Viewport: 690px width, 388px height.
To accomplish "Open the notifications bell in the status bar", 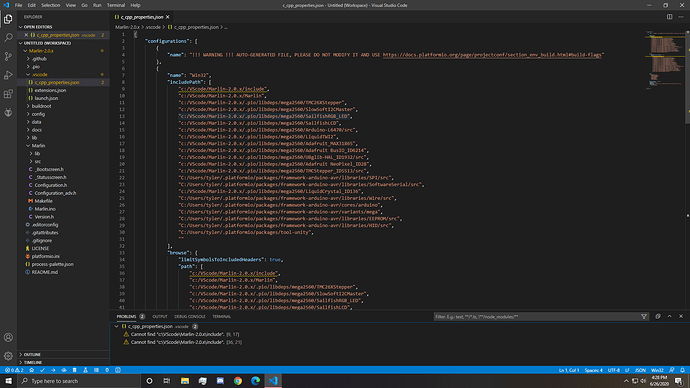I will [x=683, y=370].
